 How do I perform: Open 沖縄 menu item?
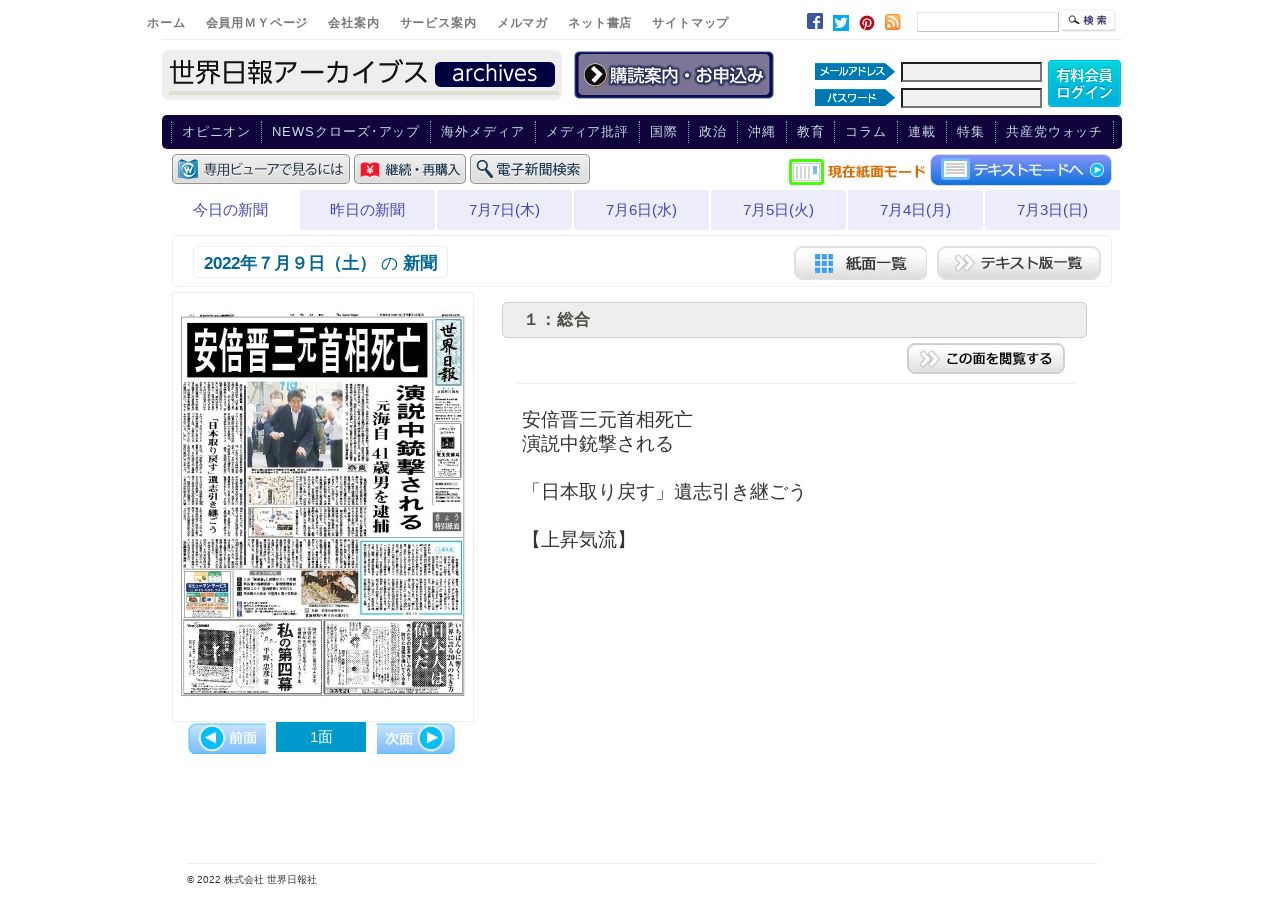tap(762, 132)
